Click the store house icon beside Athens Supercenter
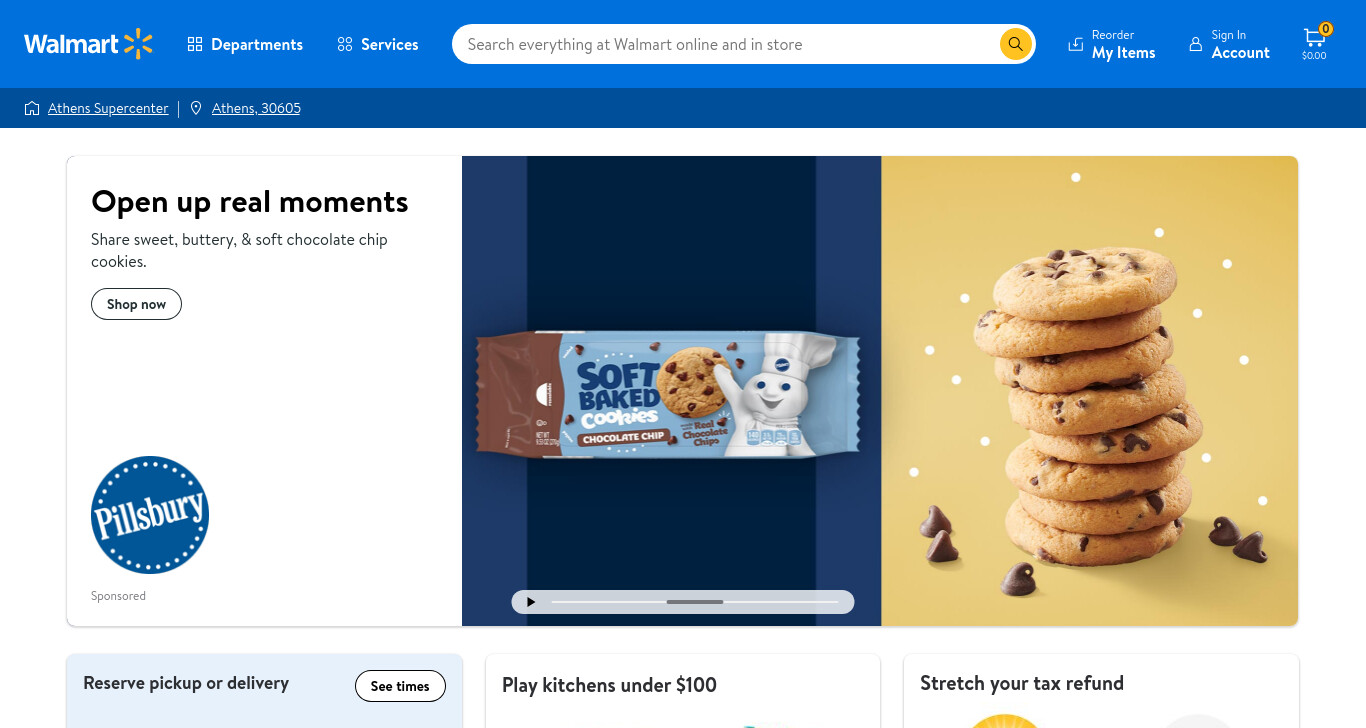Screen dimensions: 1366x728 click(x=32, y=108)
